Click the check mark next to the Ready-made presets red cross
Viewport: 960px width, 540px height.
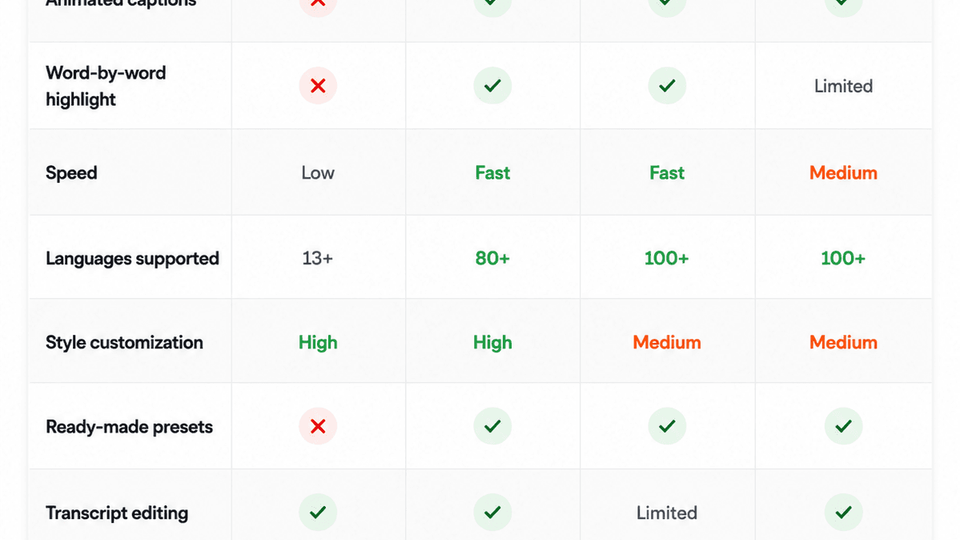coord(492,426)
